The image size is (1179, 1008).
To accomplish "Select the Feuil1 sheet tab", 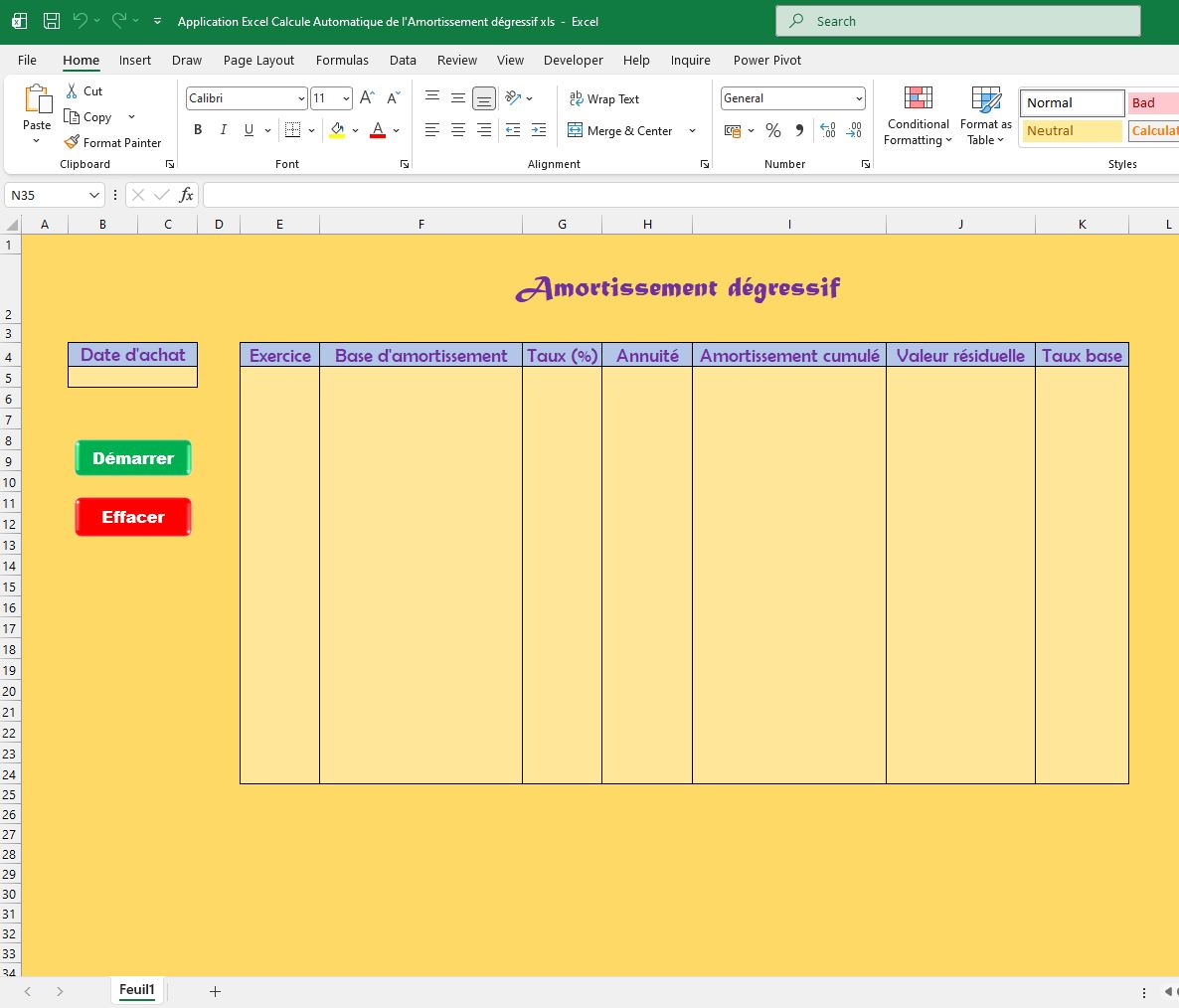I will (x=137, y=990).
